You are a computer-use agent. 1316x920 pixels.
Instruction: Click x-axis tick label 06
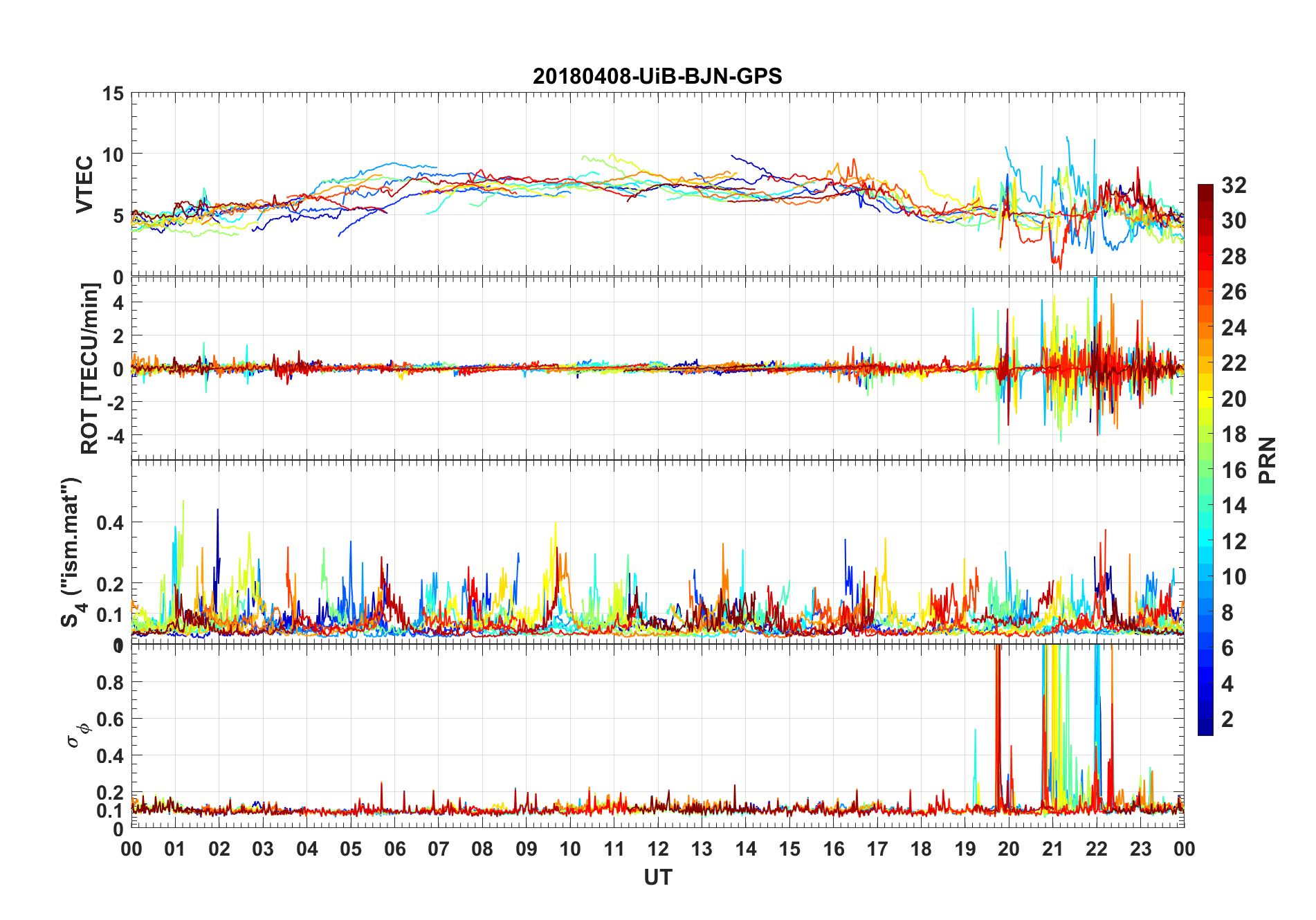point(394,849)
